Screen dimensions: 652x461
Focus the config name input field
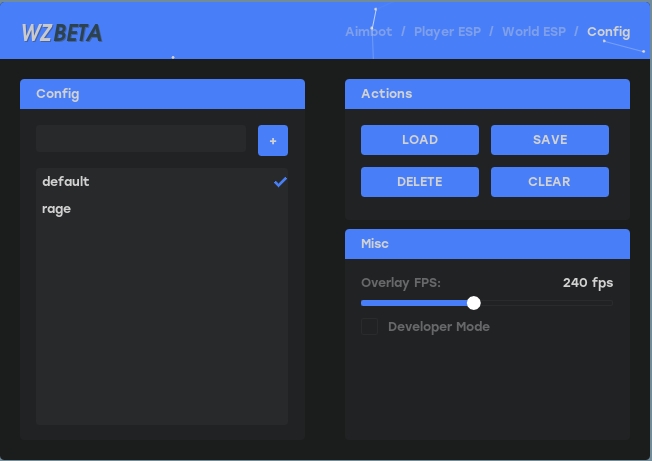tap(141, 139)
